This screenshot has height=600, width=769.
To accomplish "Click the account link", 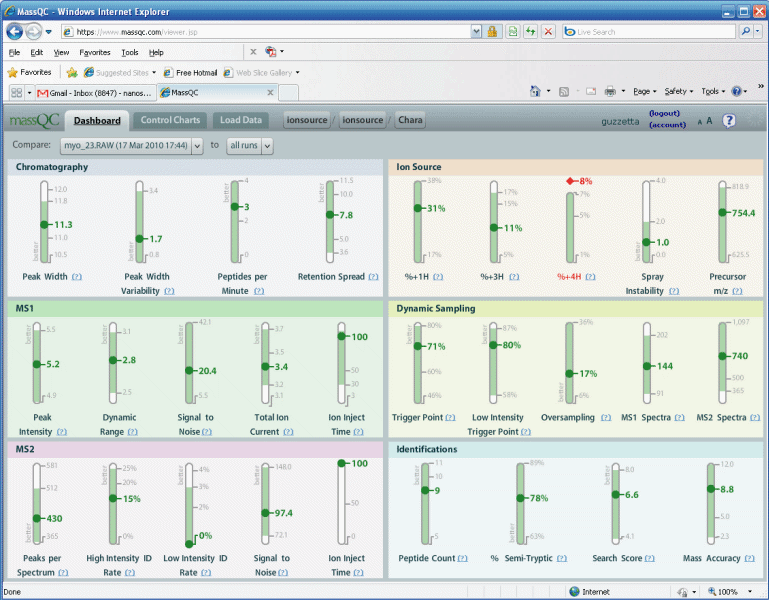I will click(x=667, y=125).
